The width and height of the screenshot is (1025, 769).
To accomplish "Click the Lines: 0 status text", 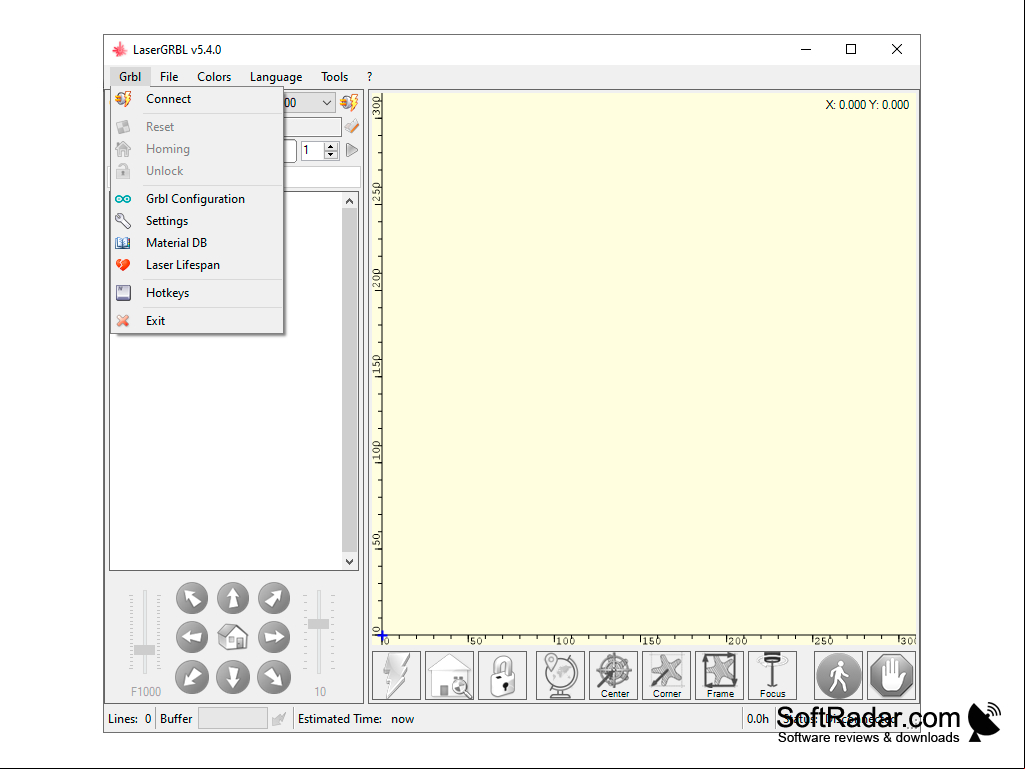I will [x=129, y=719].
